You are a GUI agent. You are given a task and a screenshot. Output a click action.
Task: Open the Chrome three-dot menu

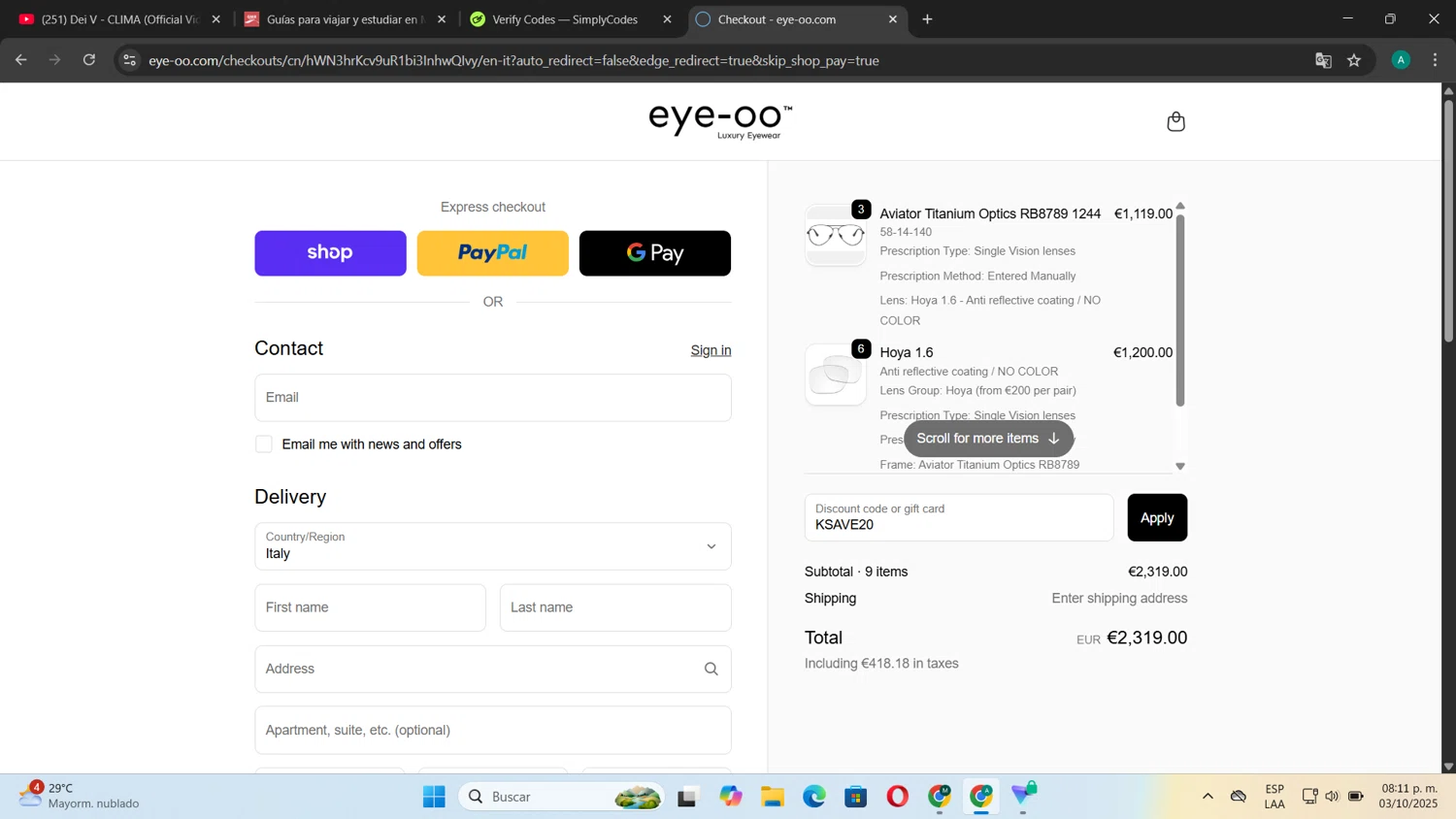(x=1435, y=60)
